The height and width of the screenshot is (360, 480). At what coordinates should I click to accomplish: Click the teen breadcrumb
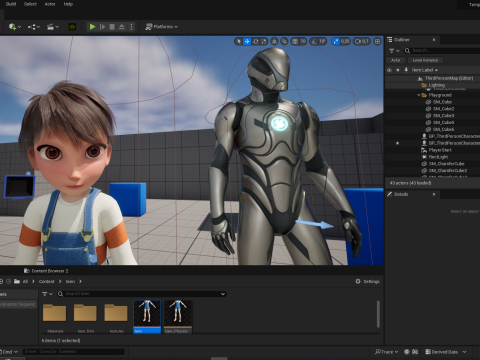(70, 281)
